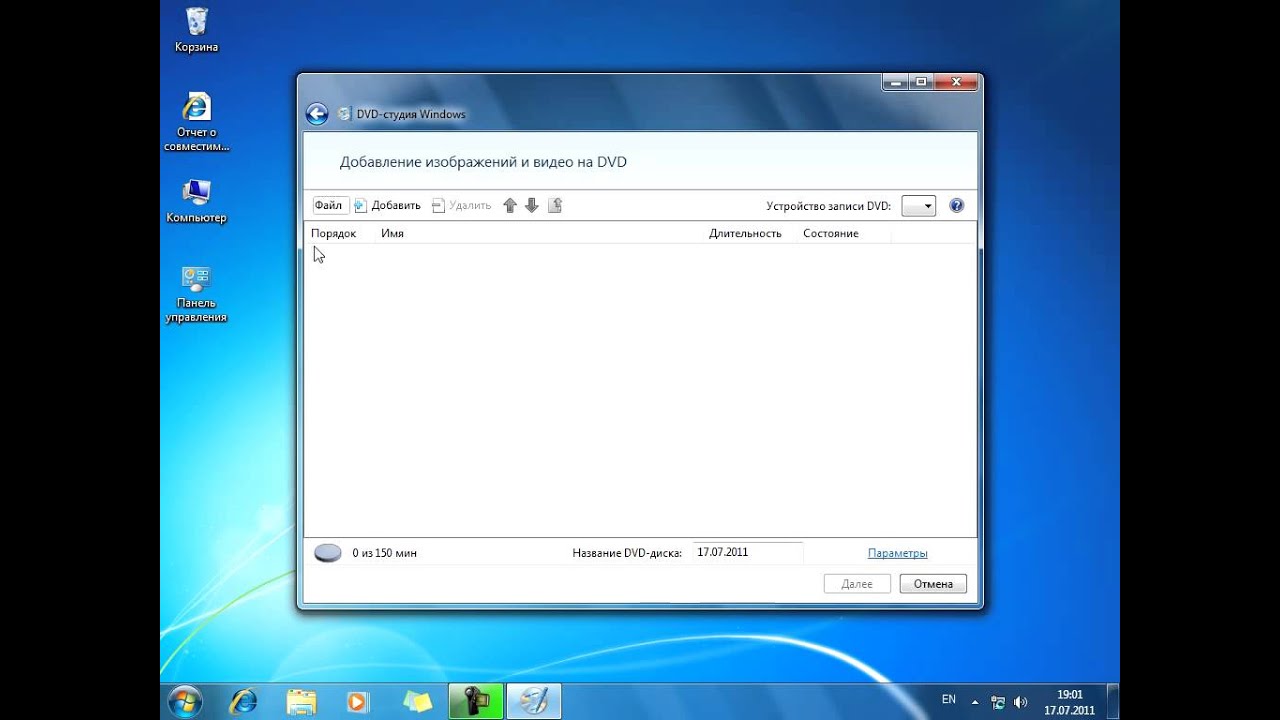Screen dimensions: 1280x720
Task: Launch Windows Media Player from taskbar
Action: [358, 701]
